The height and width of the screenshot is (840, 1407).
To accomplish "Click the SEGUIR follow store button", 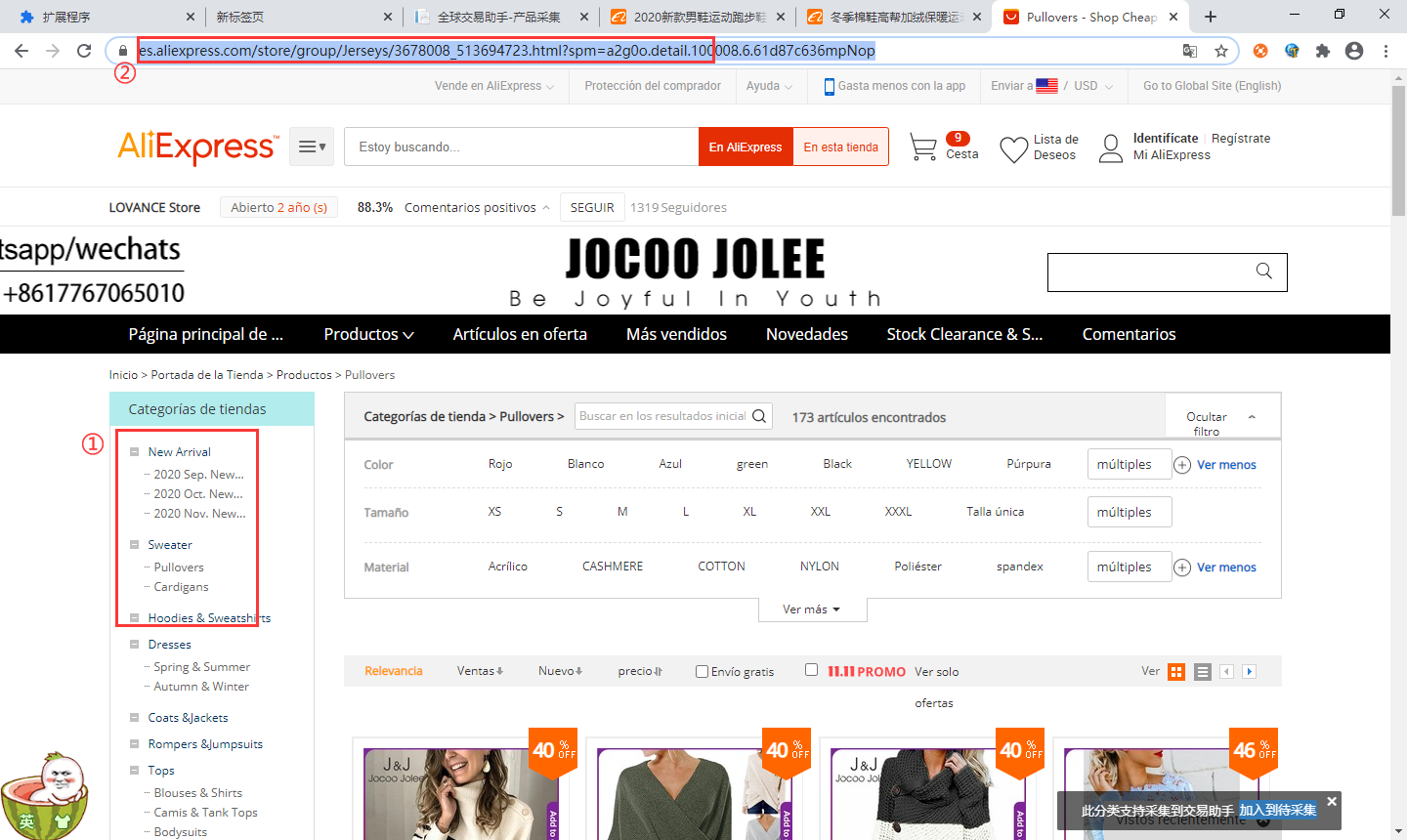I will pyautogui.click(x=592, y=207).
